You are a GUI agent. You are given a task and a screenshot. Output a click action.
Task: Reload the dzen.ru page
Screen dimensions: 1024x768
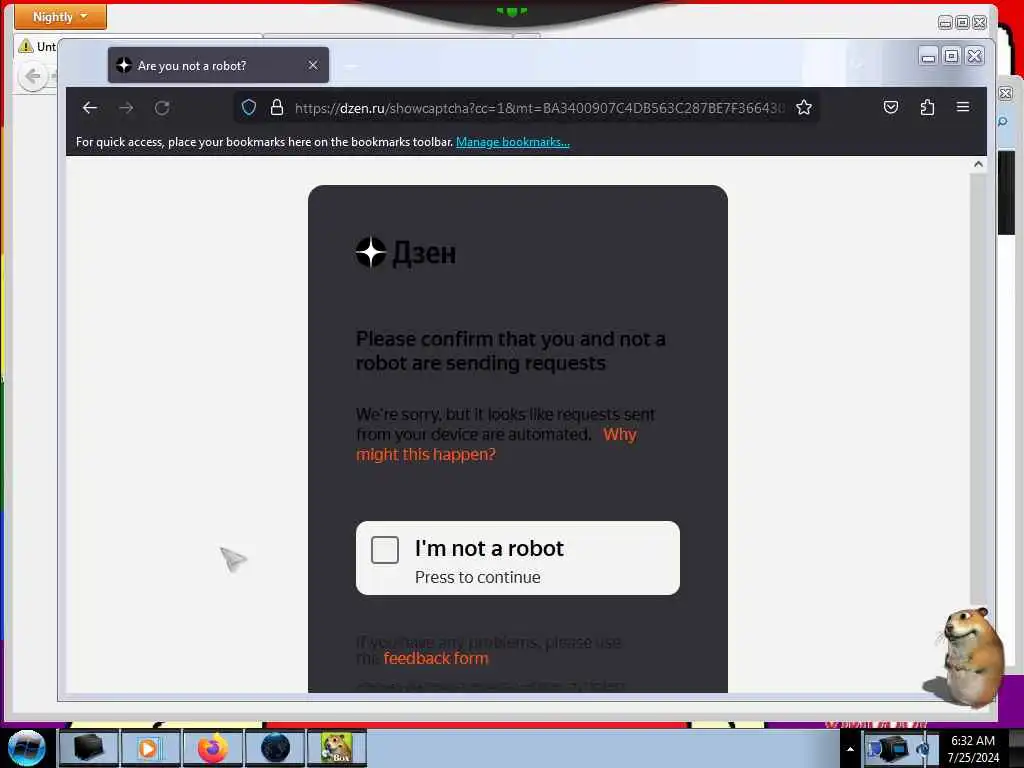point(162,108)
